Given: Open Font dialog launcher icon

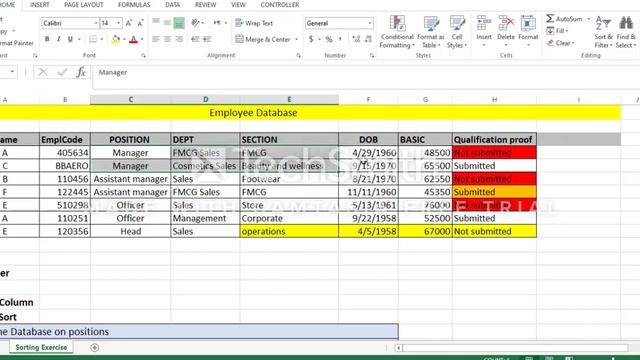Looking at the screenshot, I should (x=144, y=56).
